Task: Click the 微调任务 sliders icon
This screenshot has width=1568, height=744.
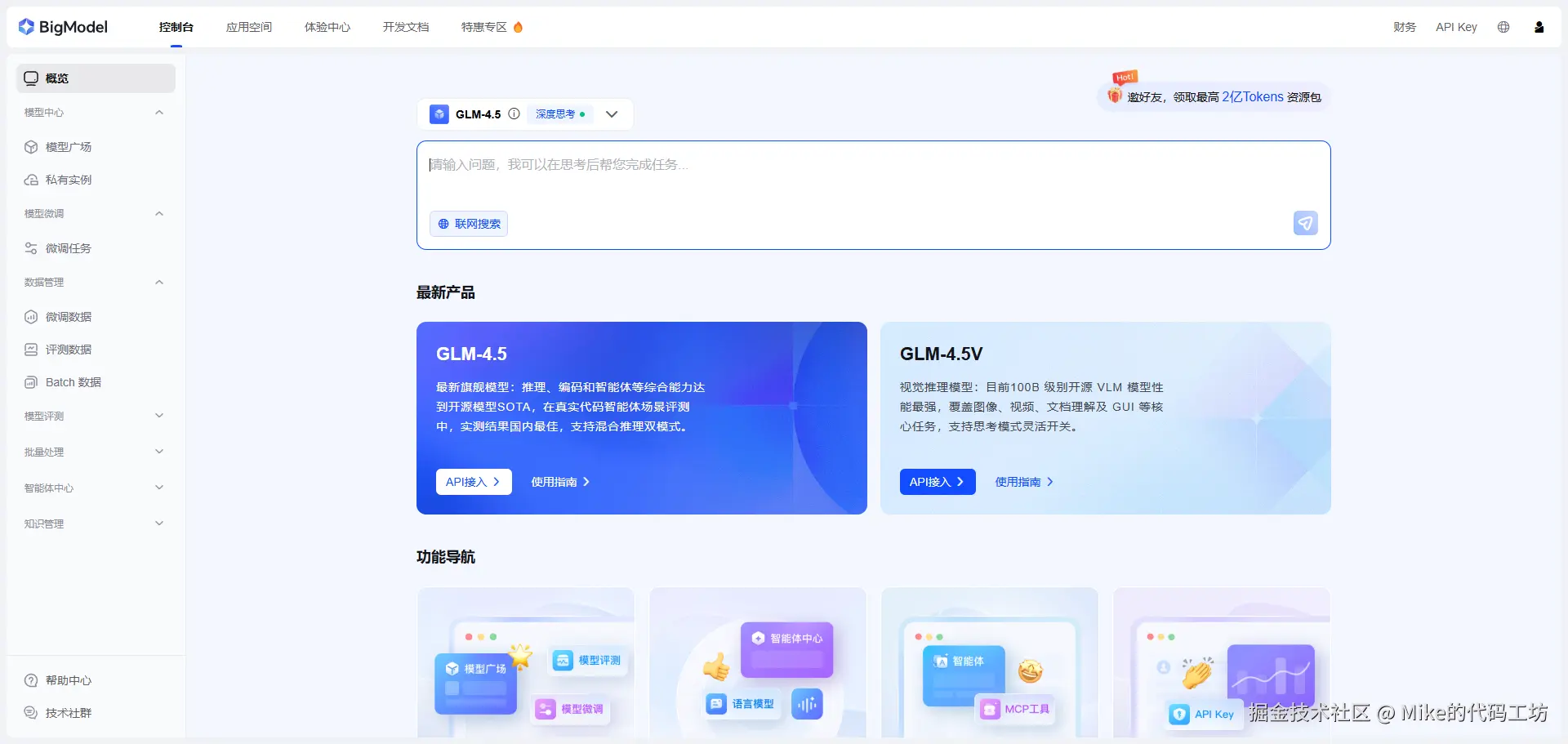Action: tap(31, 248)
